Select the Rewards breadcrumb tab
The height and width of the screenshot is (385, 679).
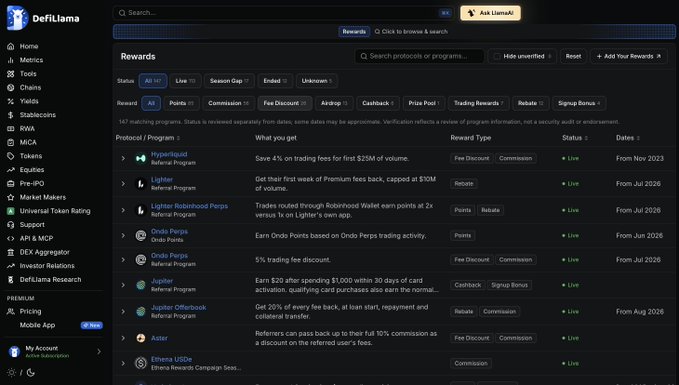354,32
